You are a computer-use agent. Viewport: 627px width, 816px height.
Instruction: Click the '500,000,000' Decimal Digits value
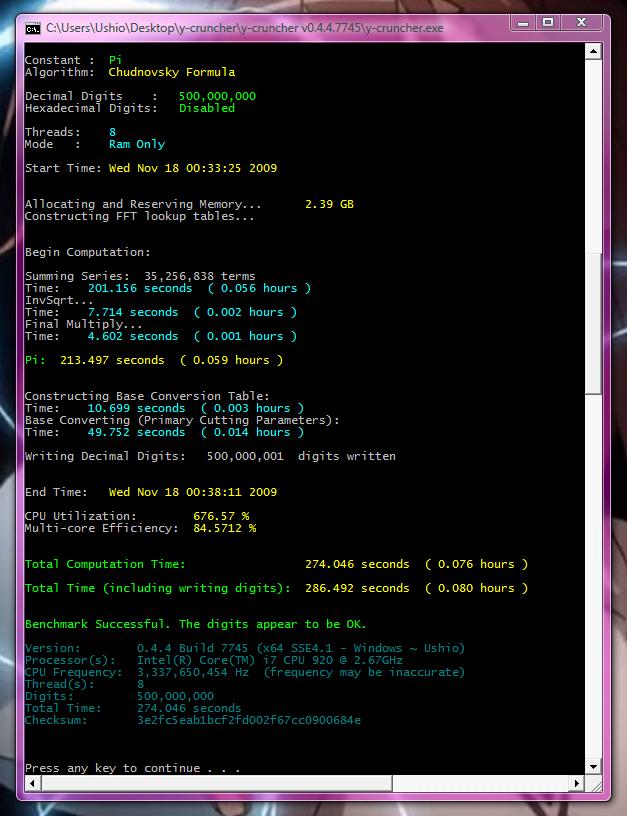tap(217, 96)
